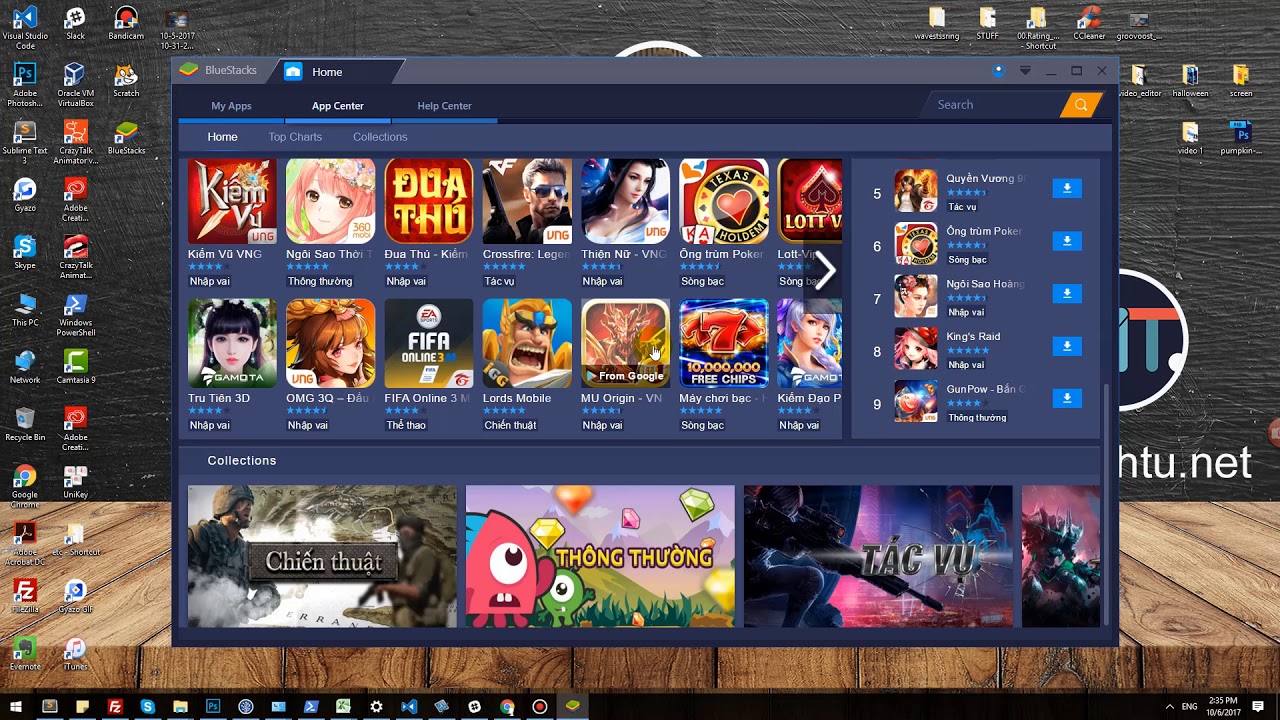Download Ông trùm Poker ranked number 6
The height and width of the screenshot is (720, 1280).
pyautogui.click(x=1067, y=241)
